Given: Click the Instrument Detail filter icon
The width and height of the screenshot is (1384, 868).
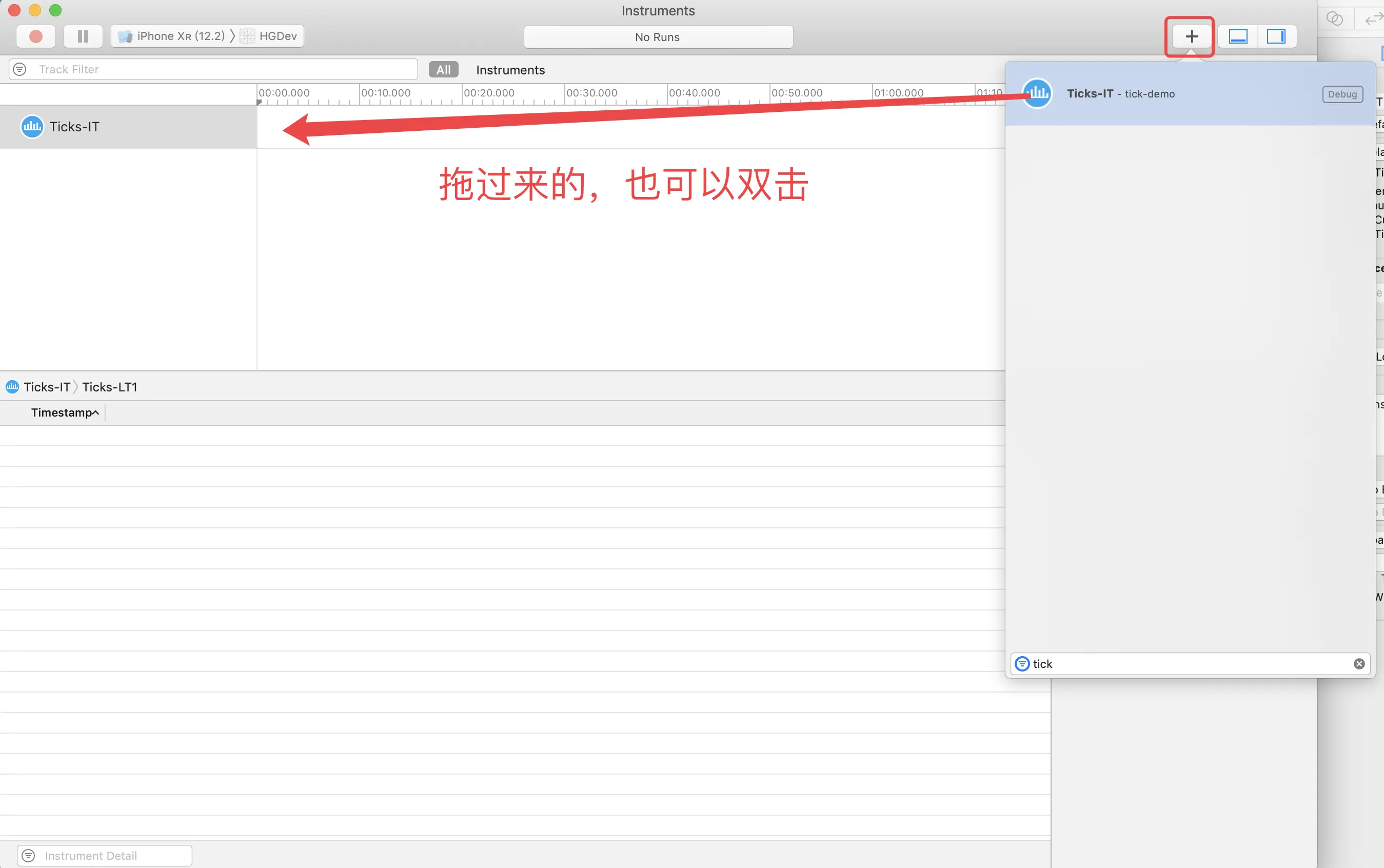Looking at the screenshot, I should pyautogui.click(x=28, y=855).
